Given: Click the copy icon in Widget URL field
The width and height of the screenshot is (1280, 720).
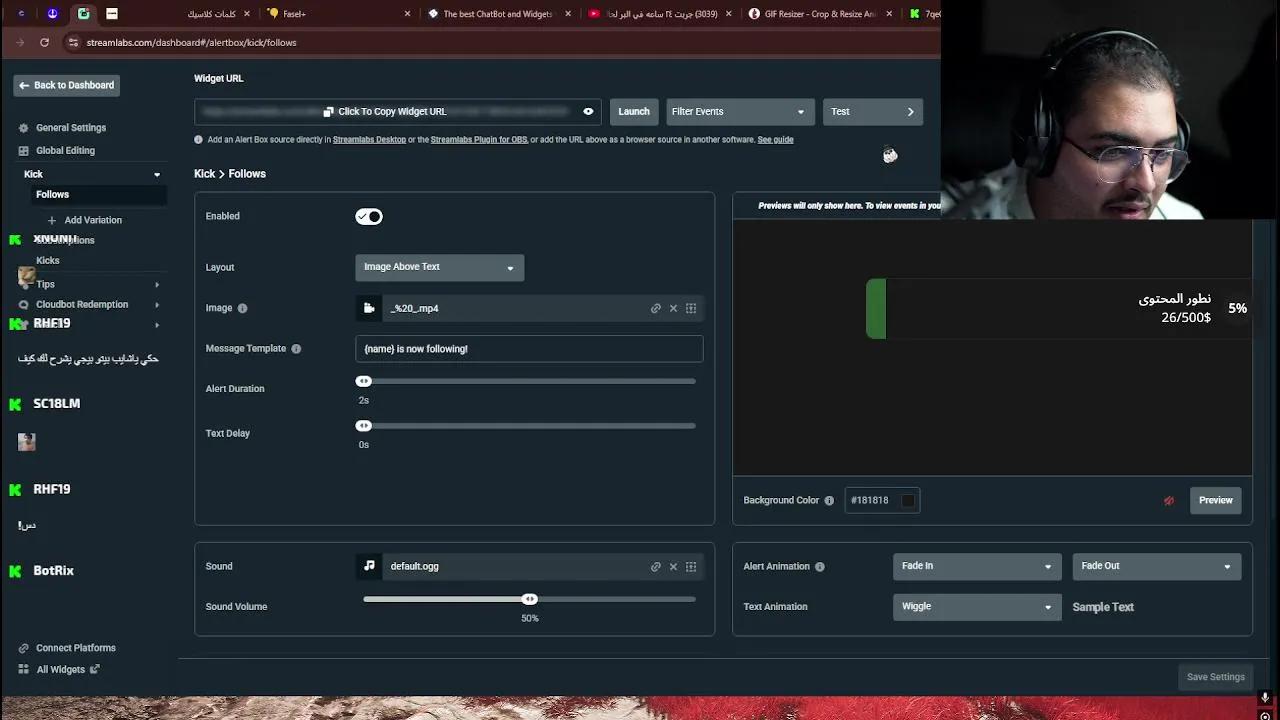Looking at the screenshot, I should [x=328, y=112].
